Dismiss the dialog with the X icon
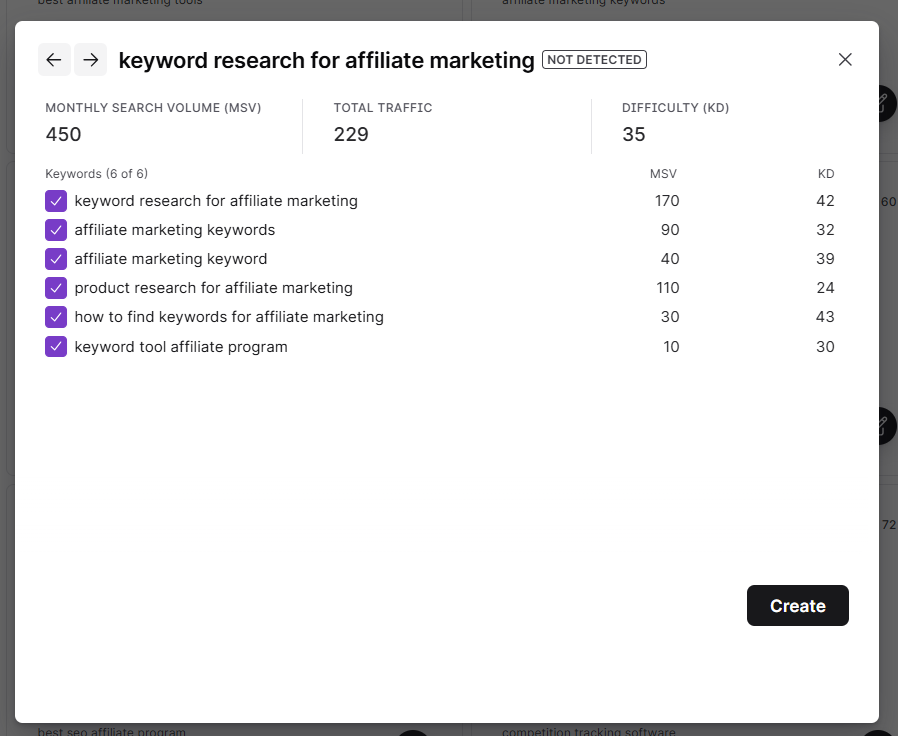 click(x=845, y=60)
